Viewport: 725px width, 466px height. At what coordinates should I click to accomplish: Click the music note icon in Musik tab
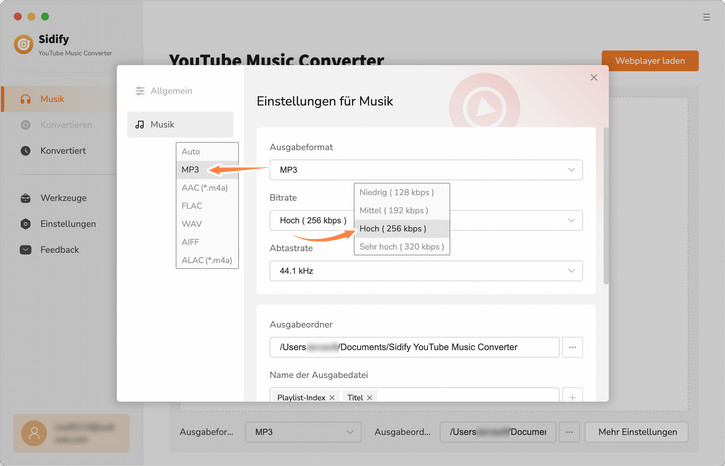140,125
